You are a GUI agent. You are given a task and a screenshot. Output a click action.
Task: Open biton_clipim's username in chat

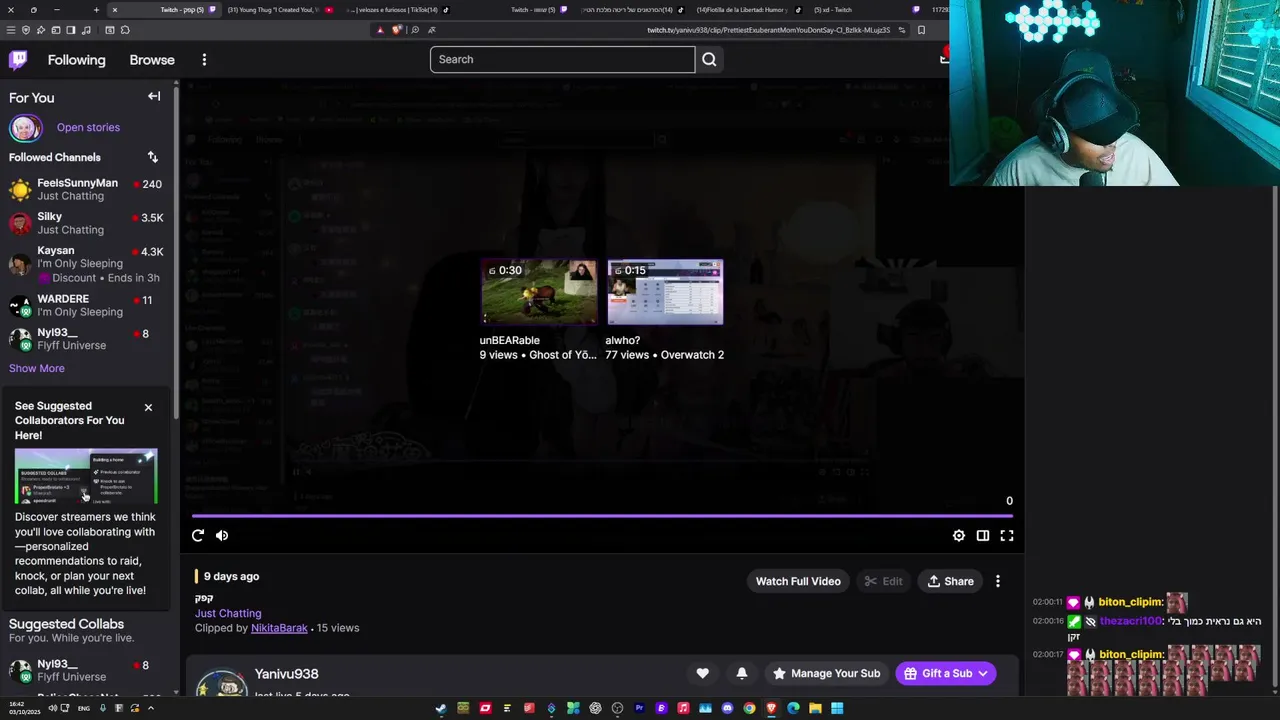point(1130,602)
